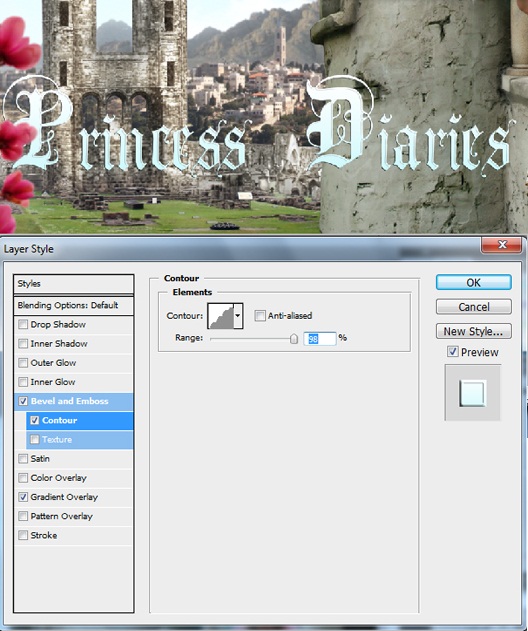Open the Styles presets list entry

[x=73, y=284]
